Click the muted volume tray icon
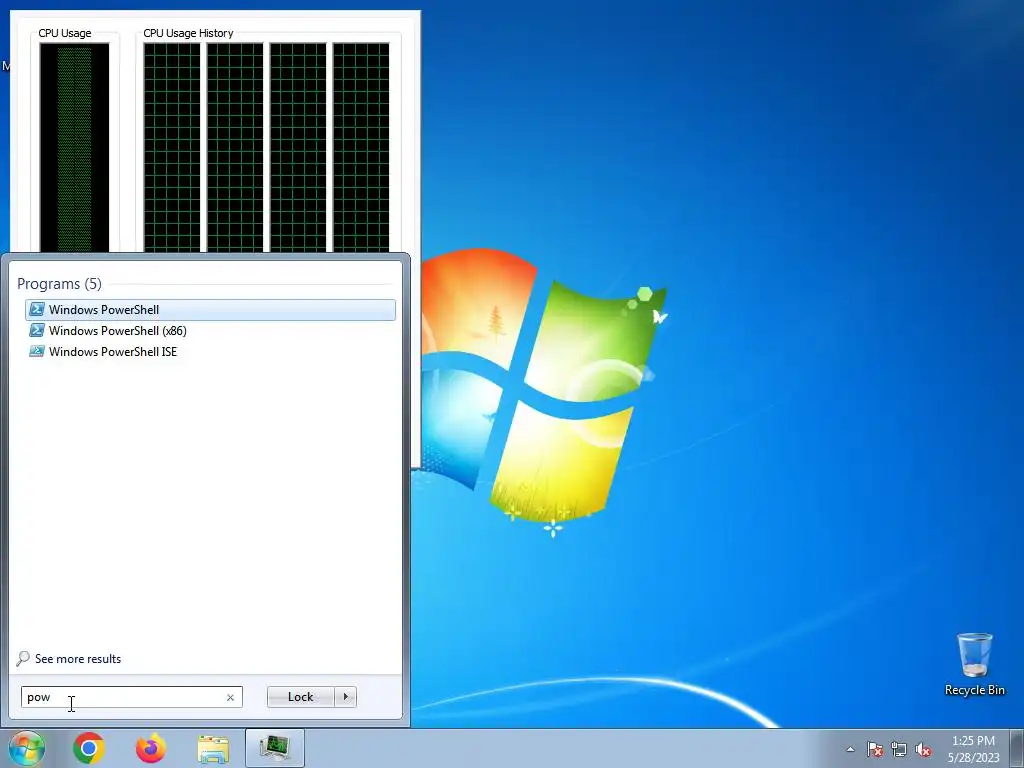Screen dimensions: 1024x768 [x=923, y=749]
